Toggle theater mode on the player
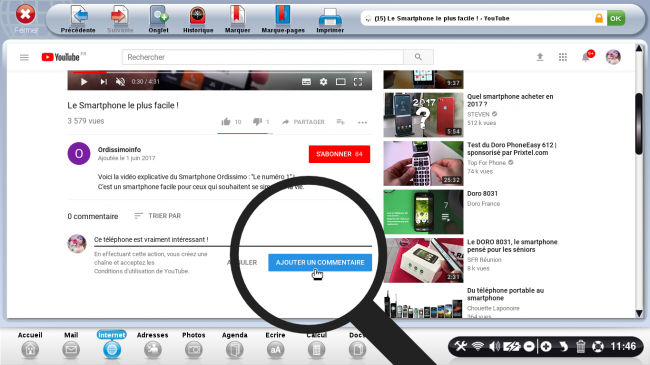The image size is (650, 365). click(340, 82)
